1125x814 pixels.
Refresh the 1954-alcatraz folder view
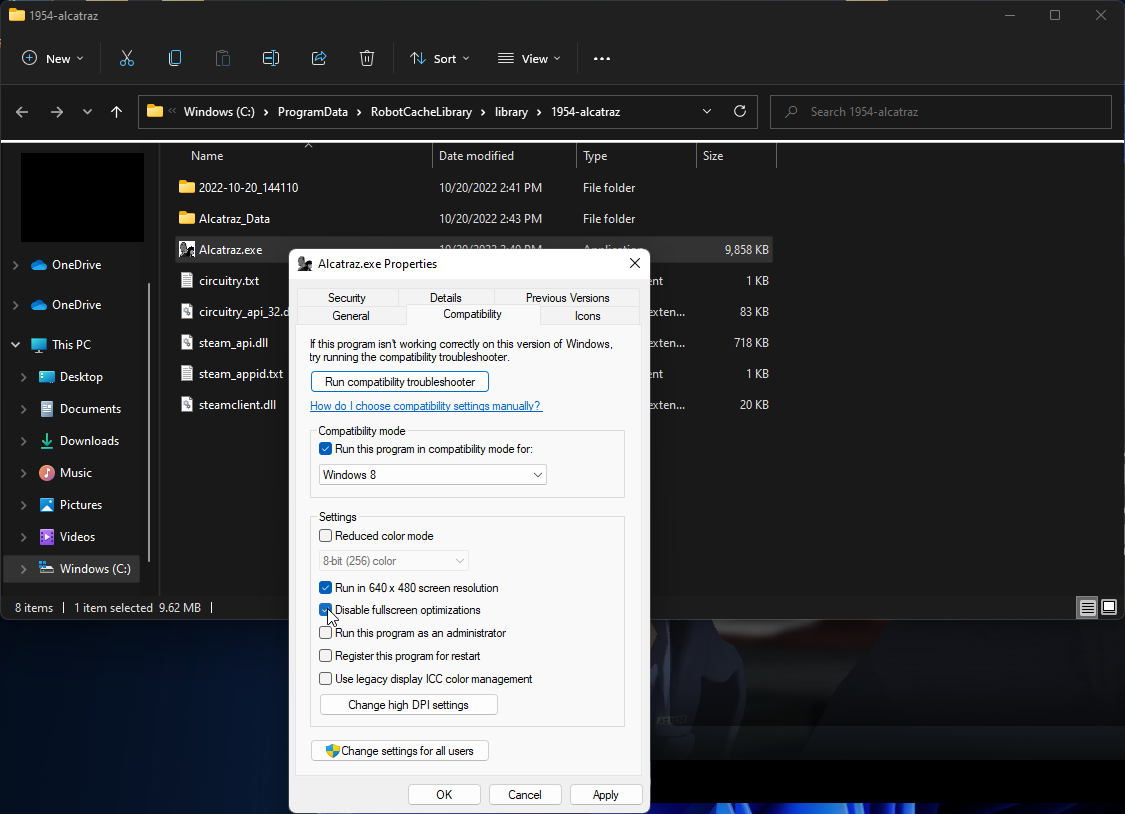click(740, 112)
